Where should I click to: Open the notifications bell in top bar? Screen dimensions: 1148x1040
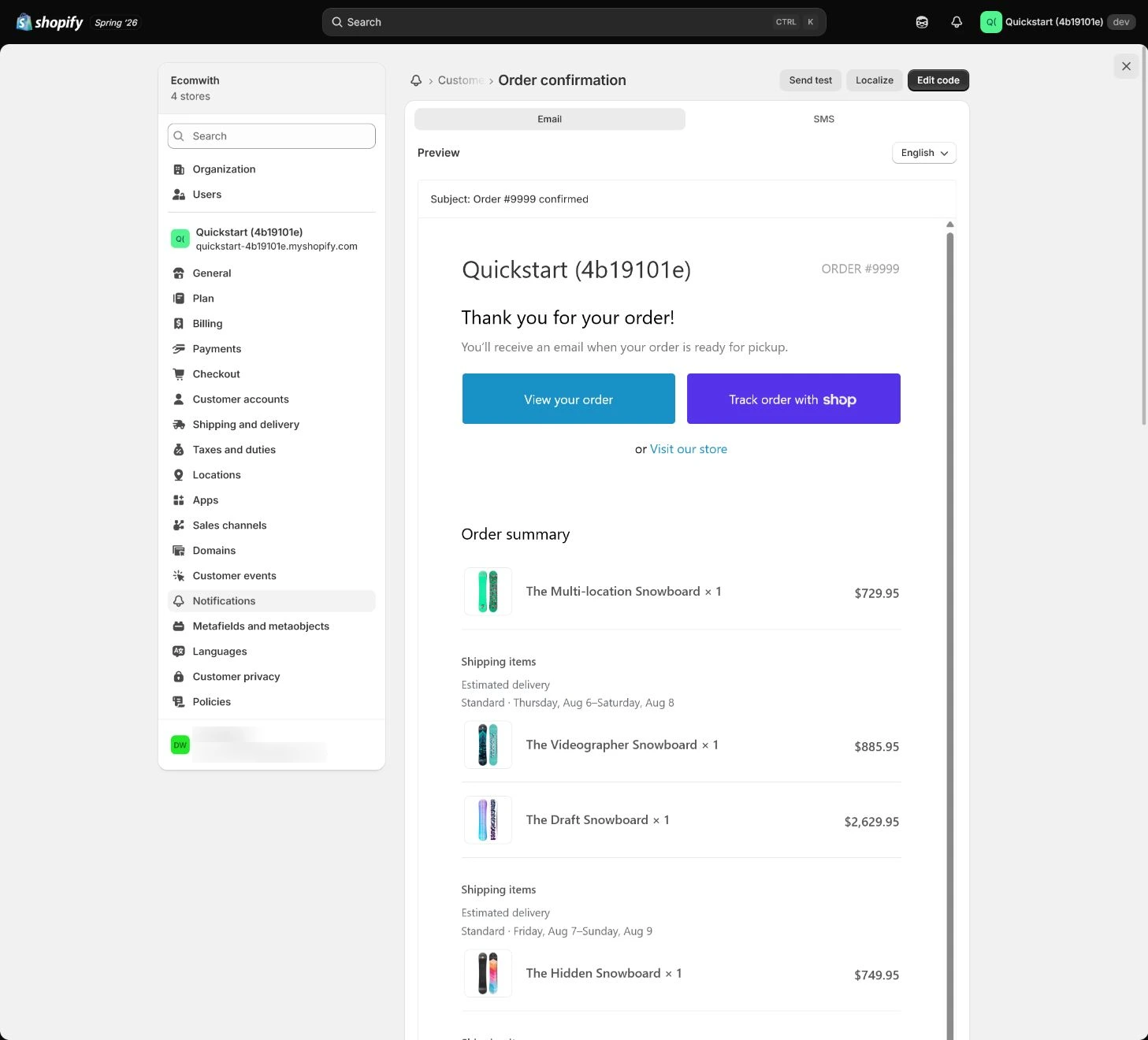click(x=957, y=22)
